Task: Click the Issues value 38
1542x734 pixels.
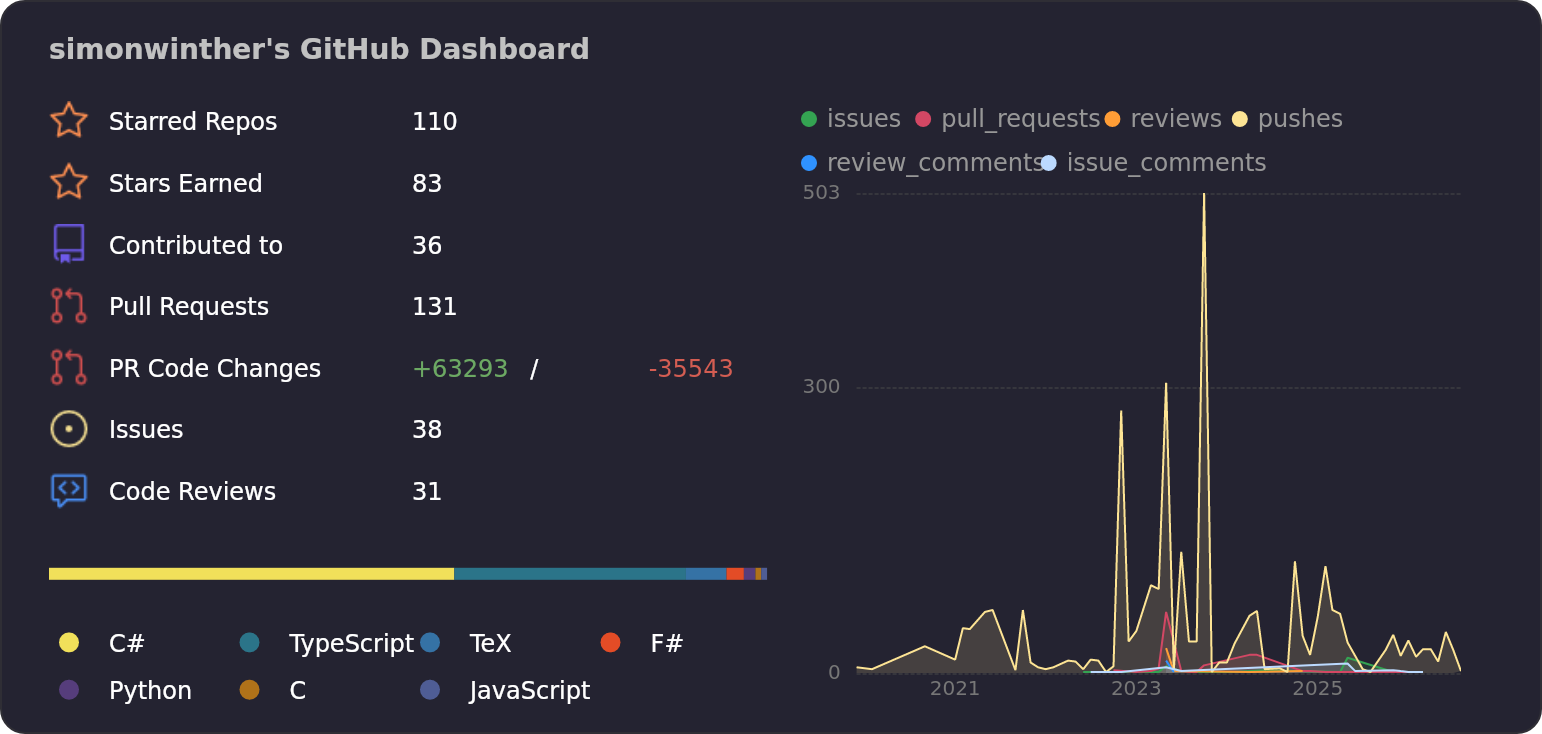Action: pos(427,430)
